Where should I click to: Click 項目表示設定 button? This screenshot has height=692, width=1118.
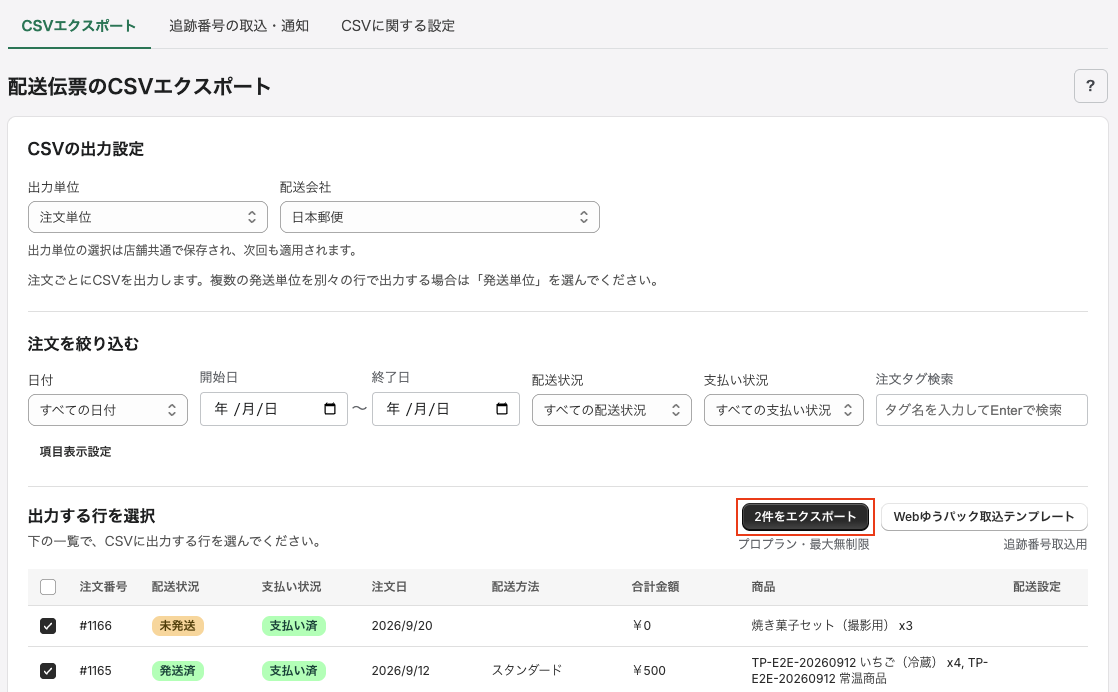(x=76, y=451)
